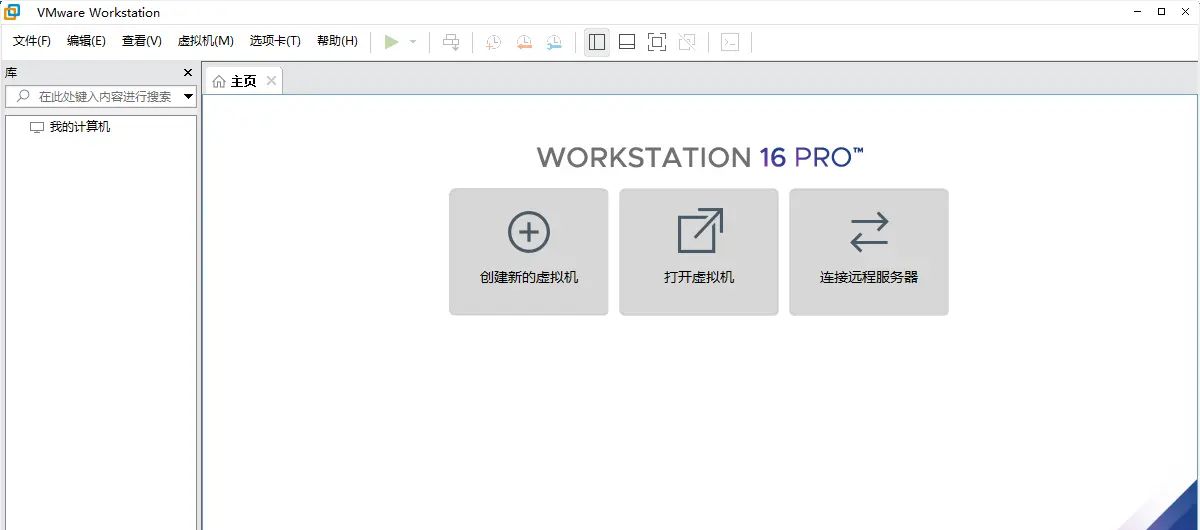This screenshot has height=530, width=1200.
Task: Click the monitor icon beside 我的计算机
Action: pos(37,127)
